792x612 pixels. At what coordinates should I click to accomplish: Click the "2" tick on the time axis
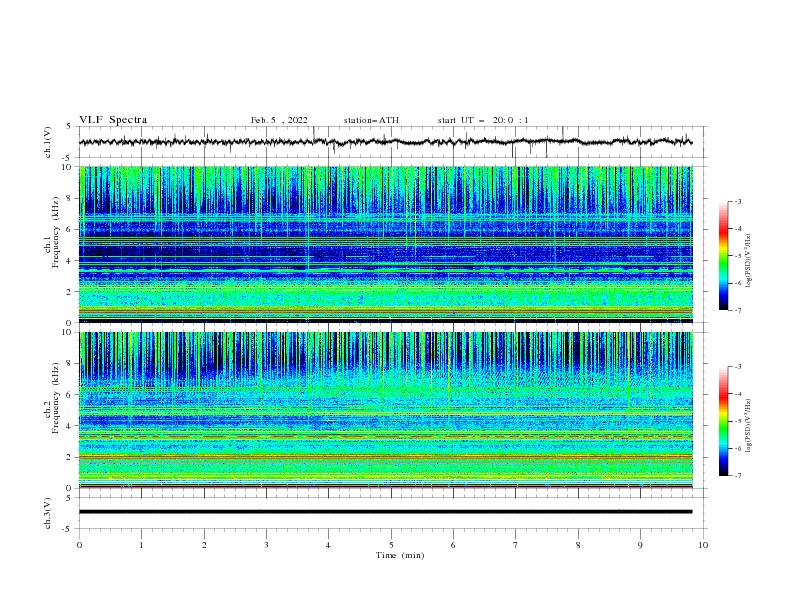(204, 545)
